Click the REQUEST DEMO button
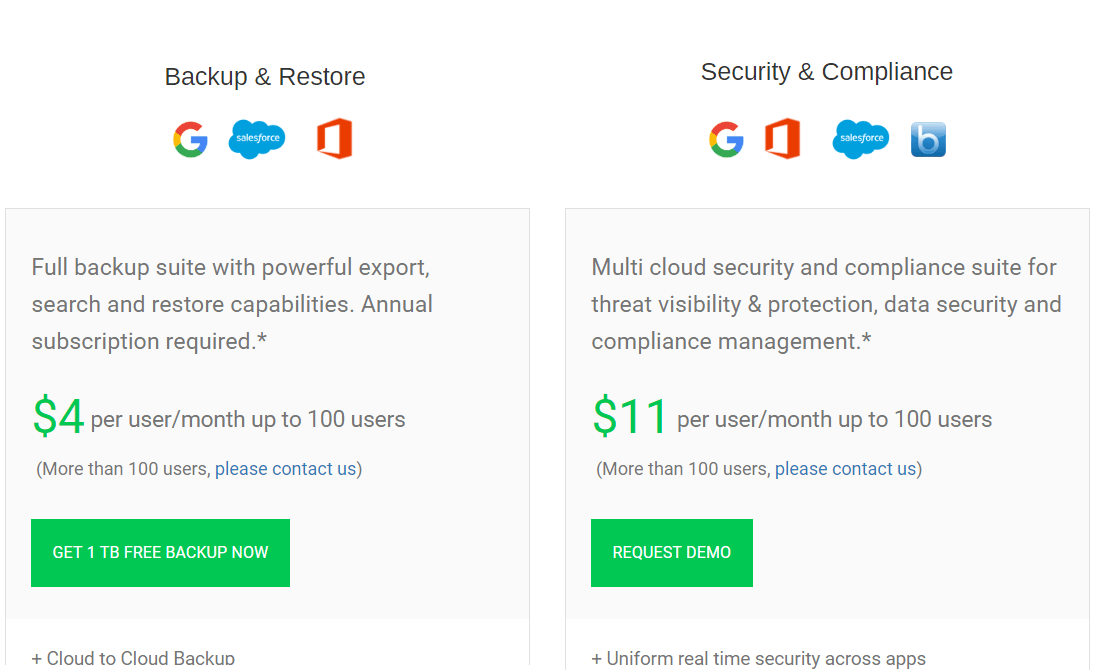This screenshot has height=670, width=1094. coord(671,552)
